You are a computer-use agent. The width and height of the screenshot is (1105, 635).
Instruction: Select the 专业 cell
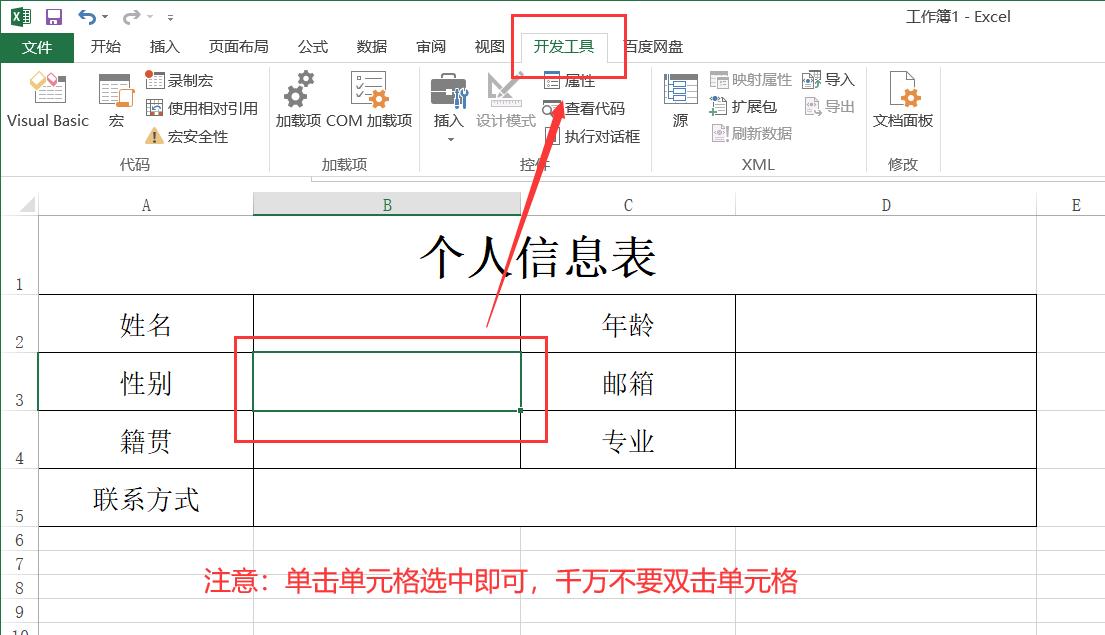628,440
